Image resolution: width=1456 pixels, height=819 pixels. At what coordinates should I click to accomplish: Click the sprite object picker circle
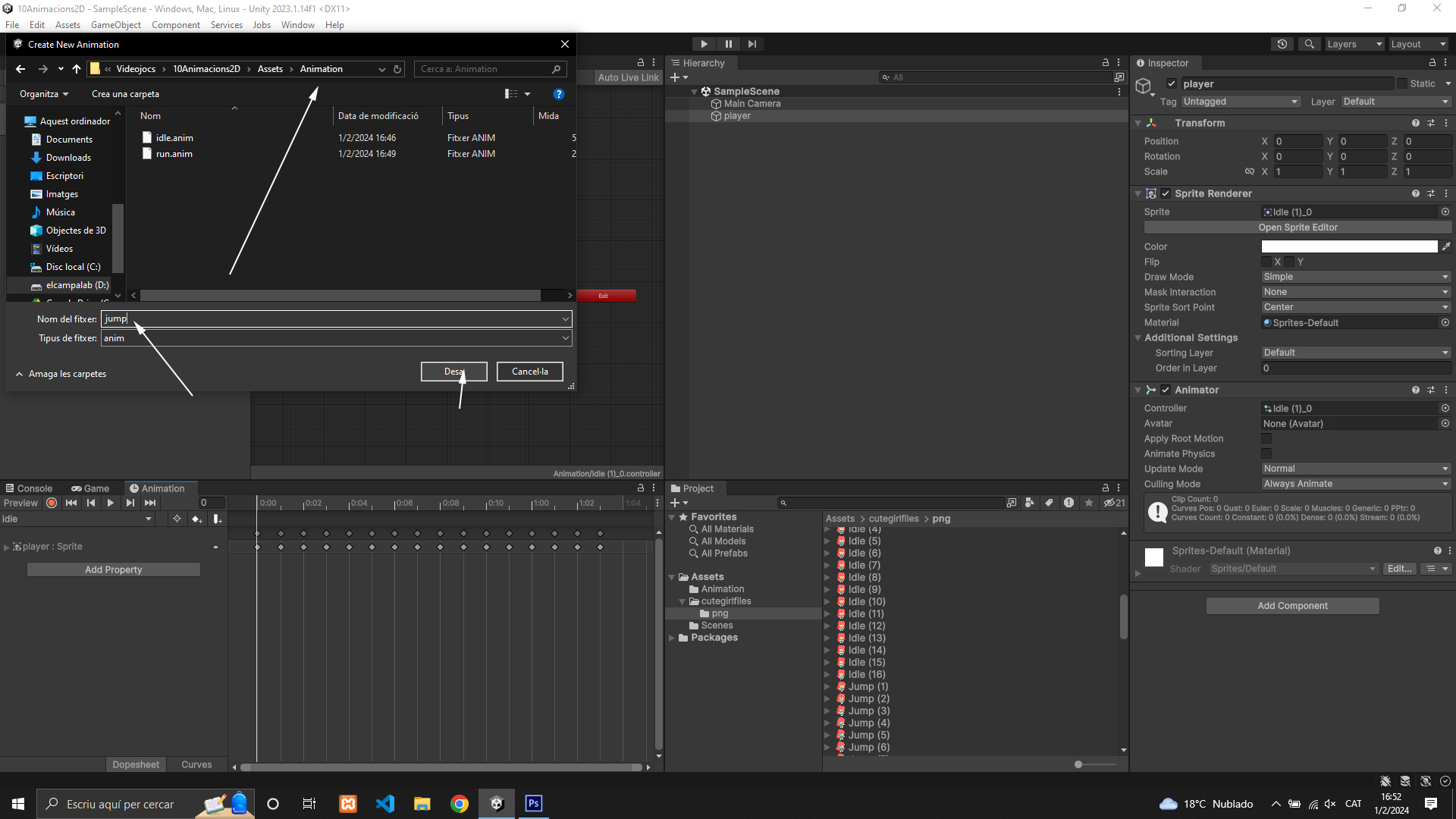pos(1445,212)
